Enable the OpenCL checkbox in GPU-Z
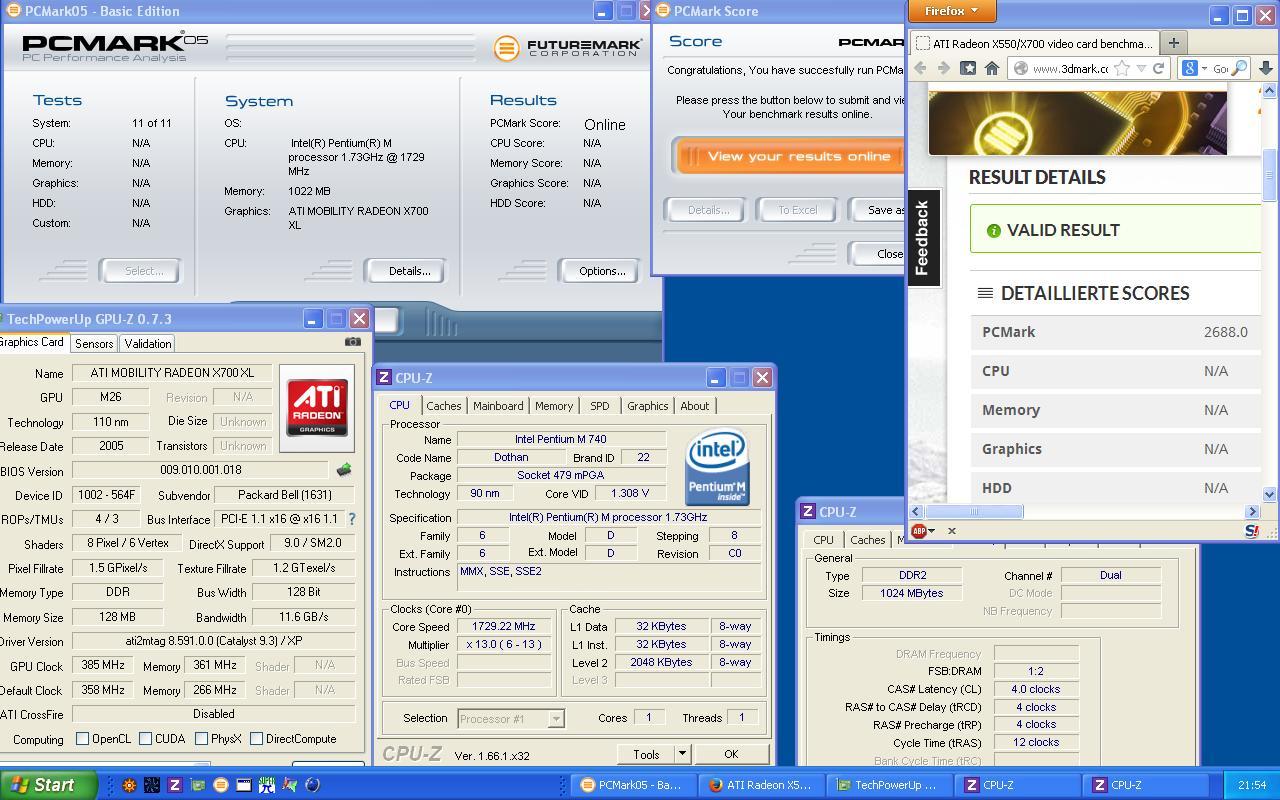Viewport: 1280px width, 800px height. click(83, 739)
